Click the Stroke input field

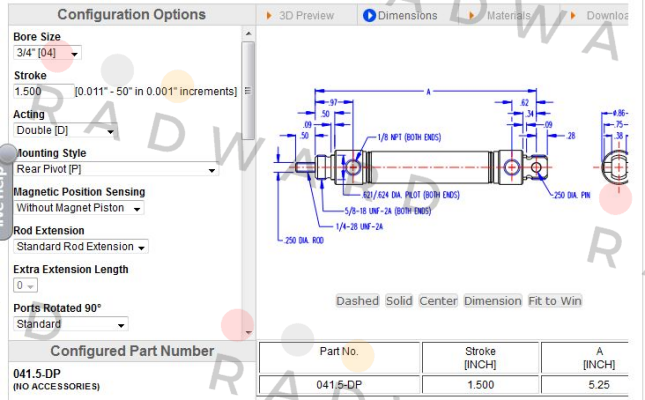click(x=44, y=91)
